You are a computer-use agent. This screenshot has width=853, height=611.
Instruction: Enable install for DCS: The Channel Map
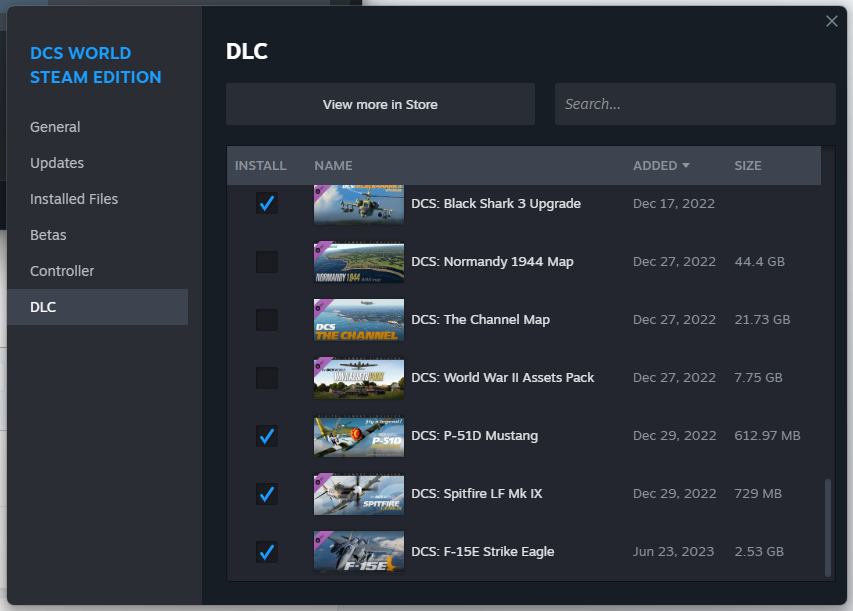267,320
